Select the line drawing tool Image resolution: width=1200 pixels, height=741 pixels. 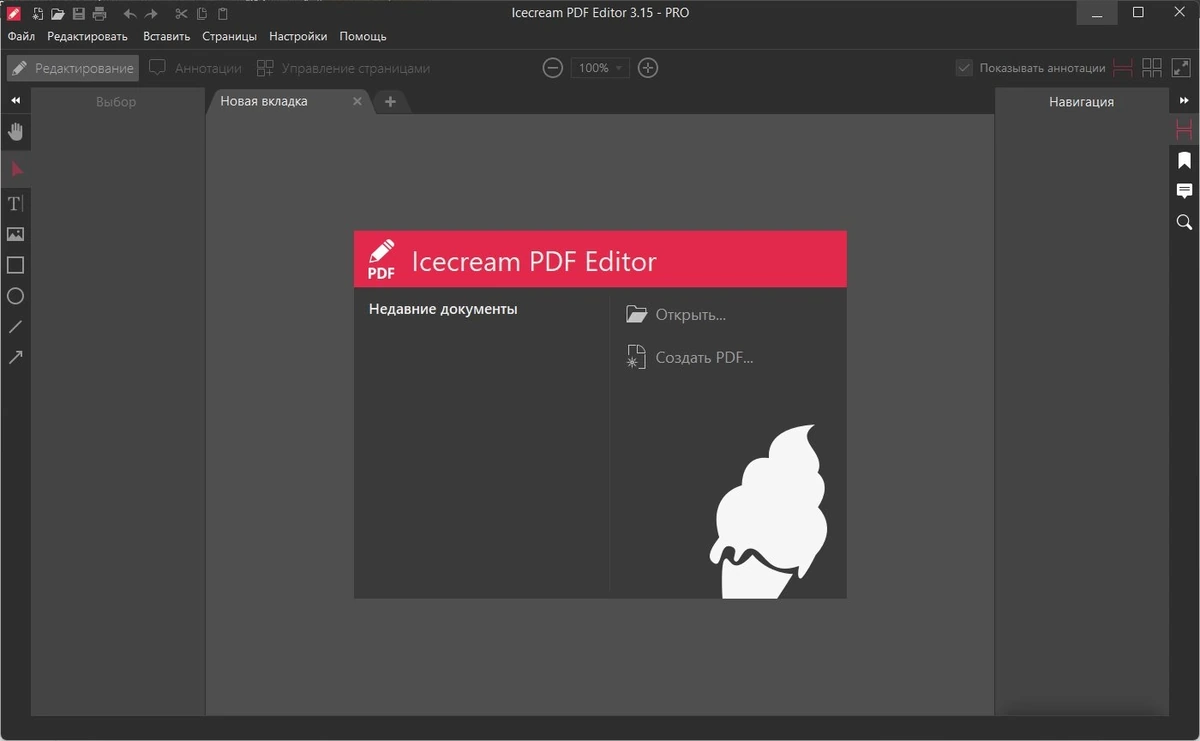tap(15, 327)
